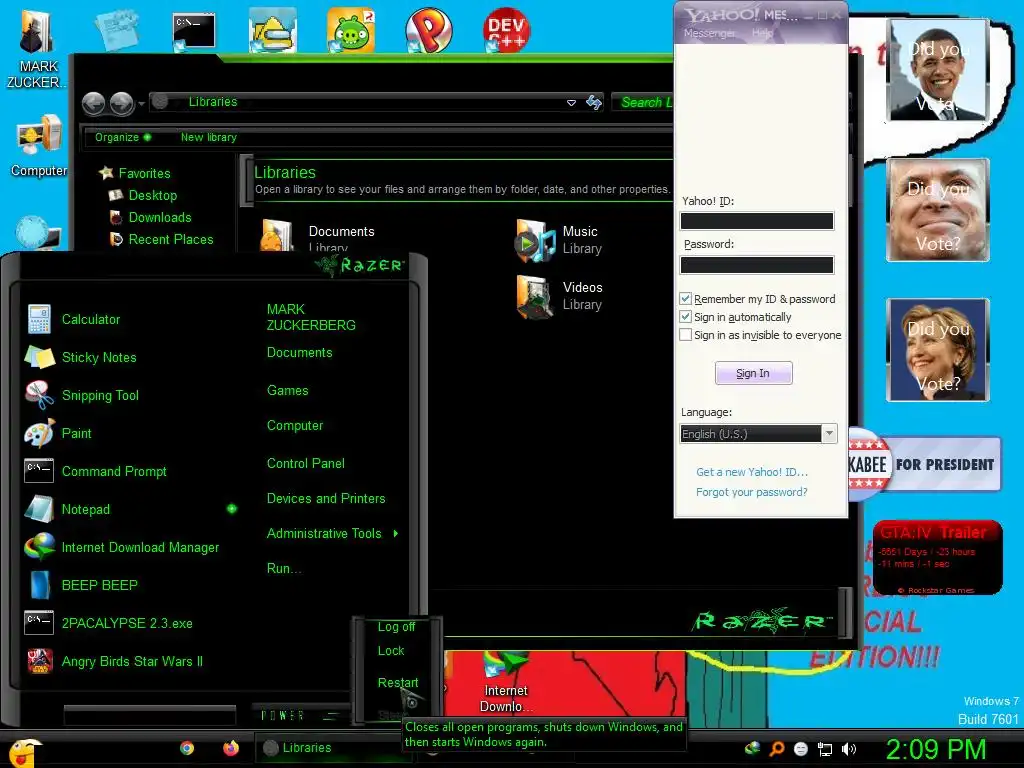The image size is (1024, 768).
Task: Open the MARK ZUCKER.. user folder icon
Action: coord(37,49)
